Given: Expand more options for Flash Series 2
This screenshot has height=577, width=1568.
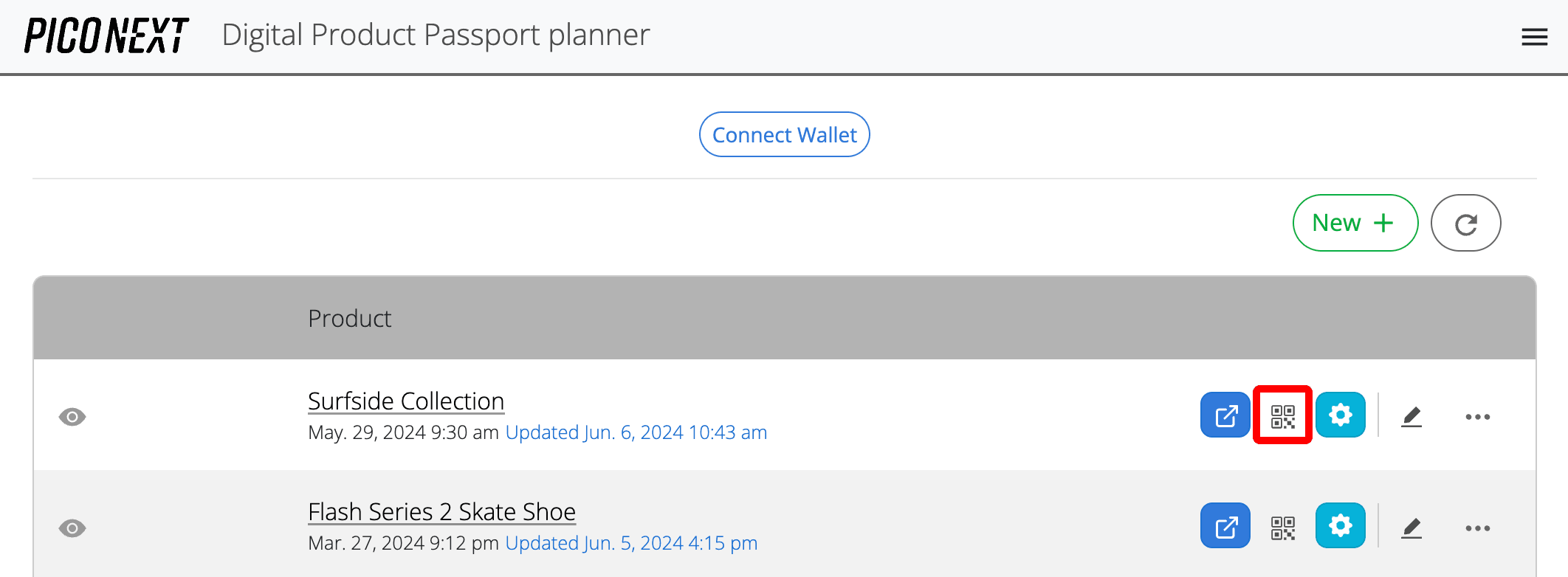Looking at the screenshot, I should (1477, 528).
